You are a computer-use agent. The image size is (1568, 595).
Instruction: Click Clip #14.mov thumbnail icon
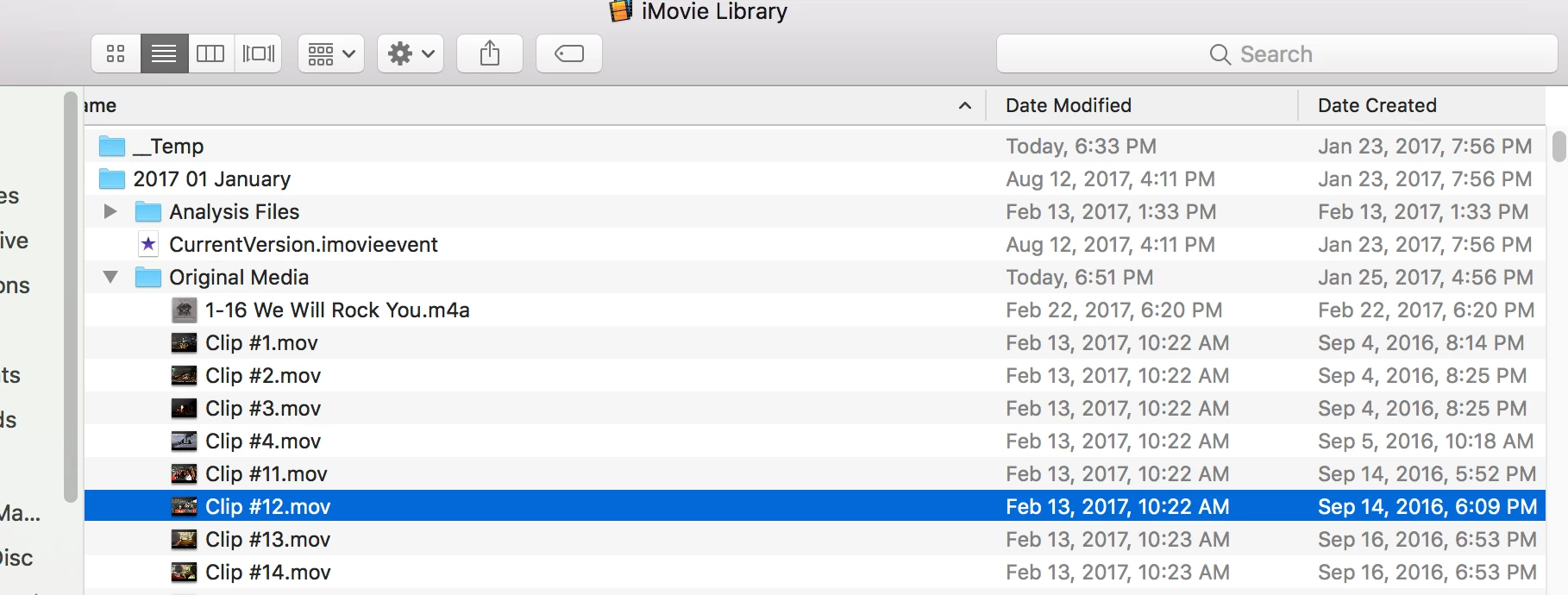point(184,572)
